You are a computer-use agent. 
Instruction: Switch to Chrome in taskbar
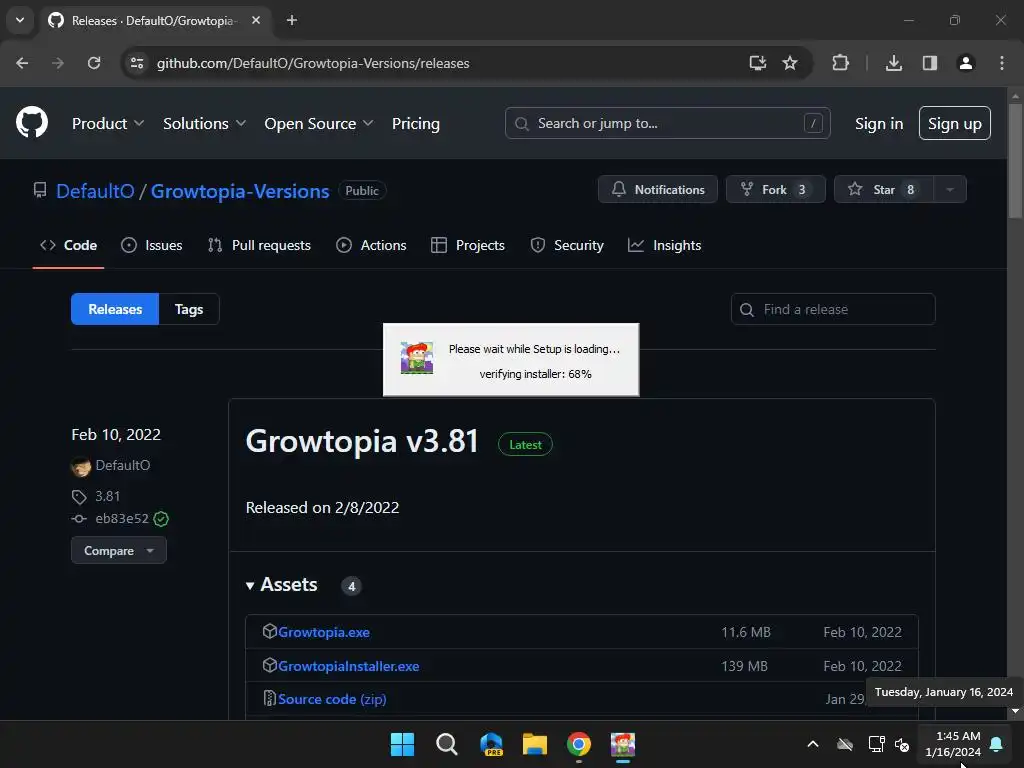coord(579,744)
